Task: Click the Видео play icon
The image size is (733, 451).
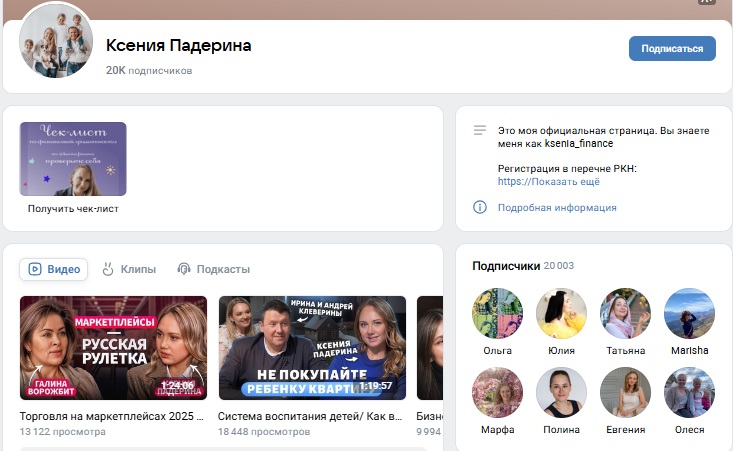Action: 35,269
